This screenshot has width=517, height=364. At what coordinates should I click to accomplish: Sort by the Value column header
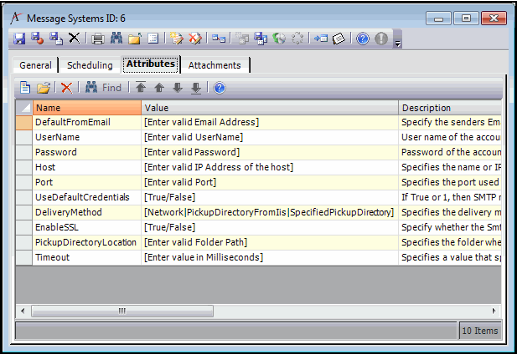tap(270, 108)
